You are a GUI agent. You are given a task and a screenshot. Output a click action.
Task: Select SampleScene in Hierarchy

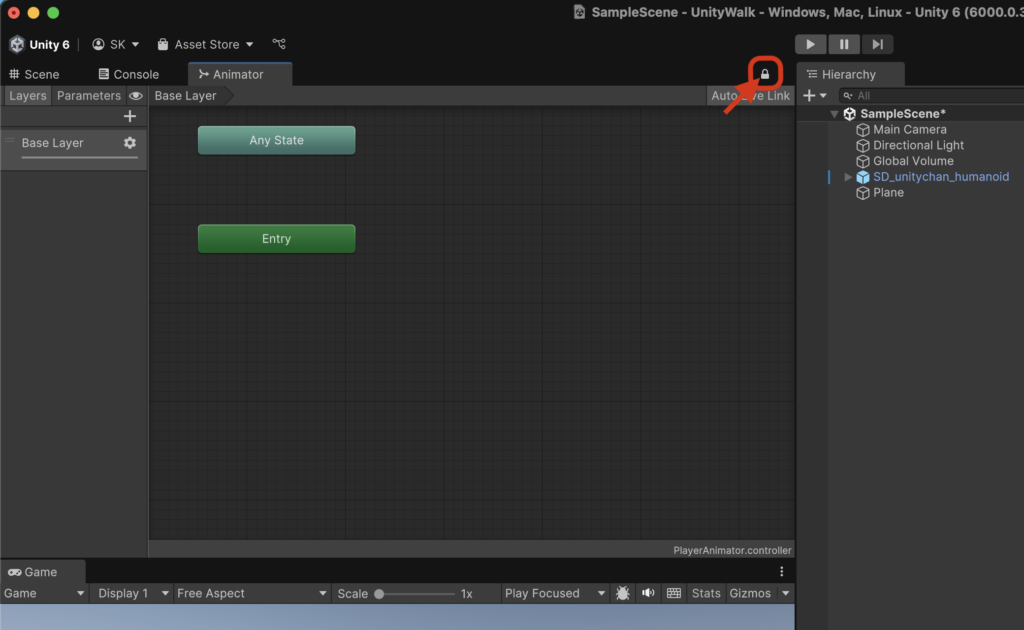[903, 114]
